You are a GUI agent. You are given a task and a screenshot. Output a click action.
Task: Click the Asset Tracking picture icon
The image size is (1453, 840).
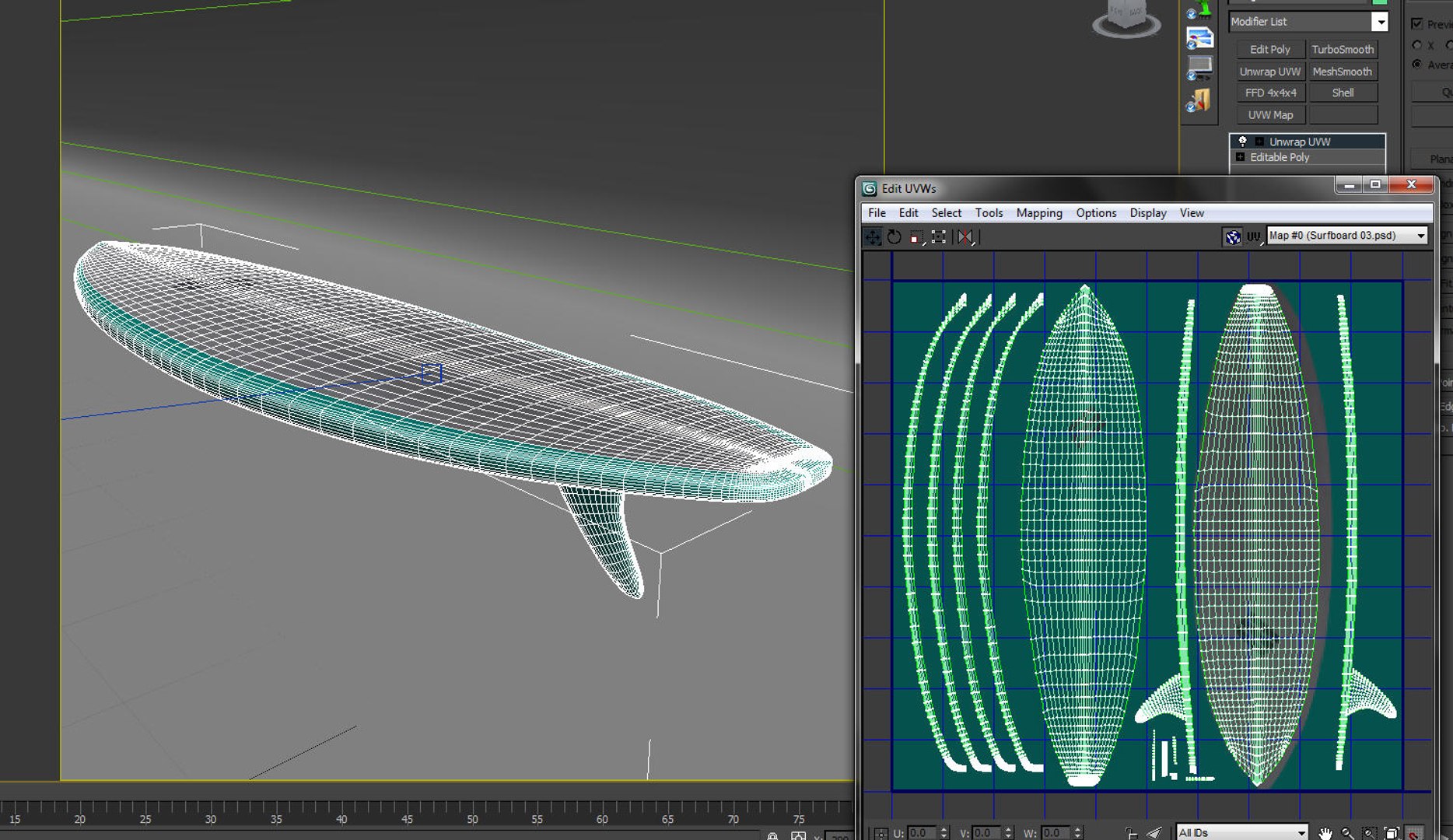(1199, 37)
